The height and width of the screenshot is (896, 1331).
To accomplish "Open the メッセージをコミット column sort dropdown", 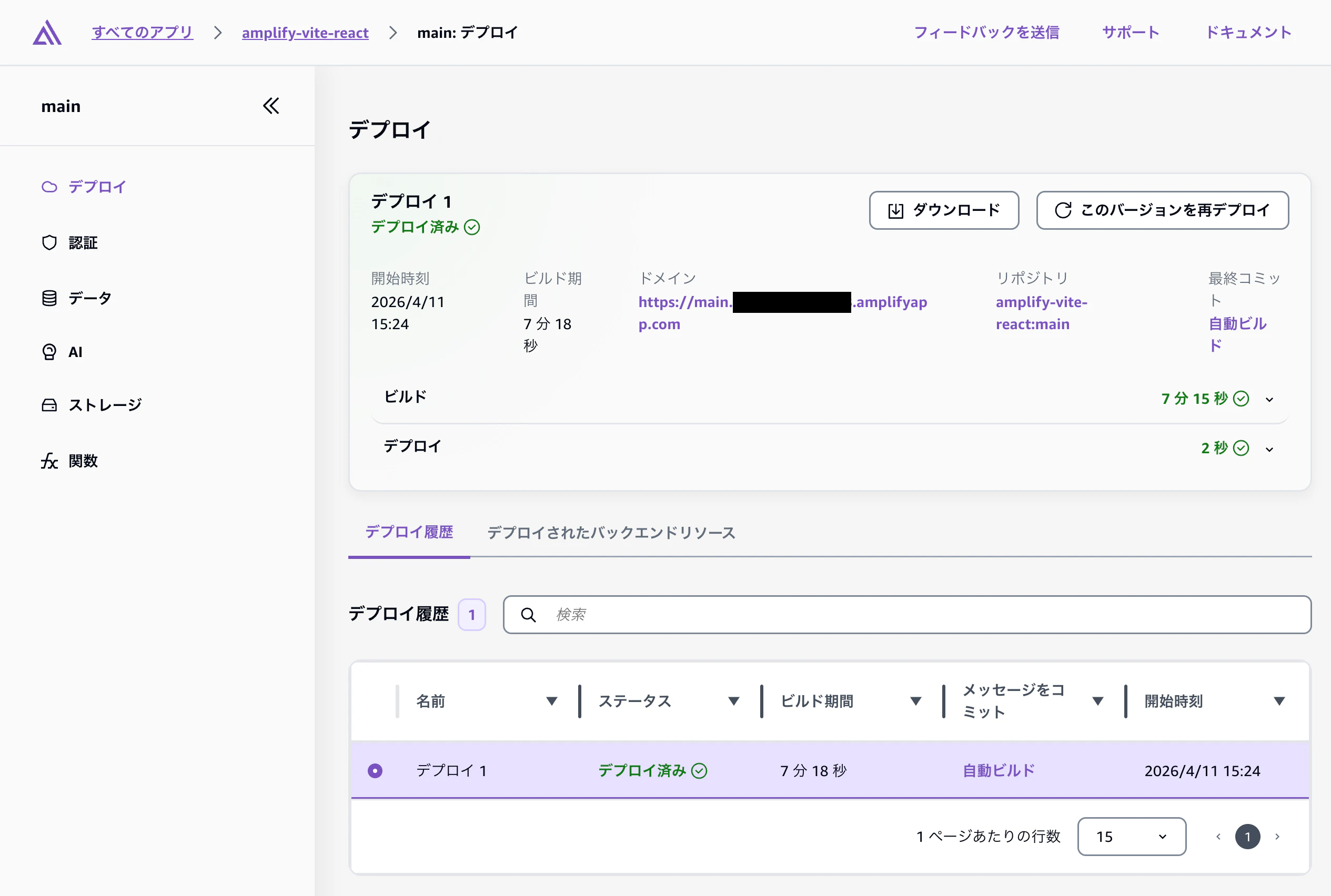I will coord(1098,701).
